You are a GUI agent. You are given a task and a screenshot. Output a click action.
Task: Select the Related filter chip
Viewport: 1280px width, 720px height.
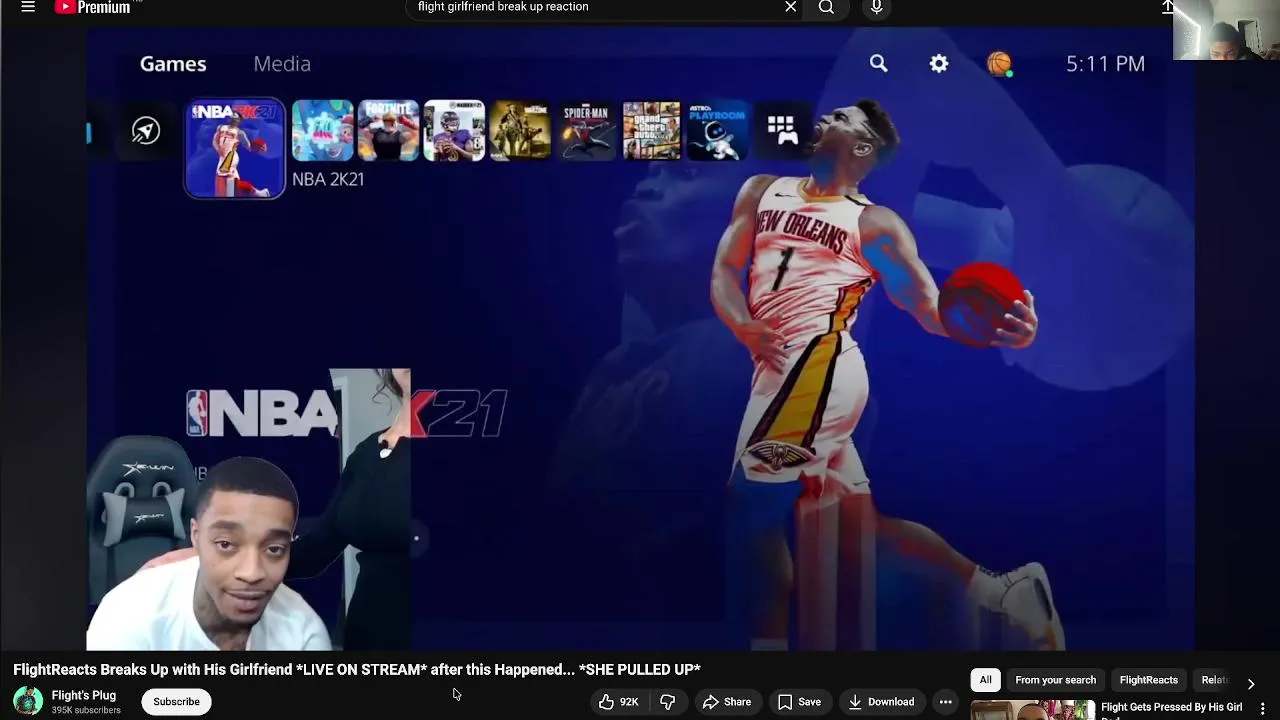(1215, 680)
